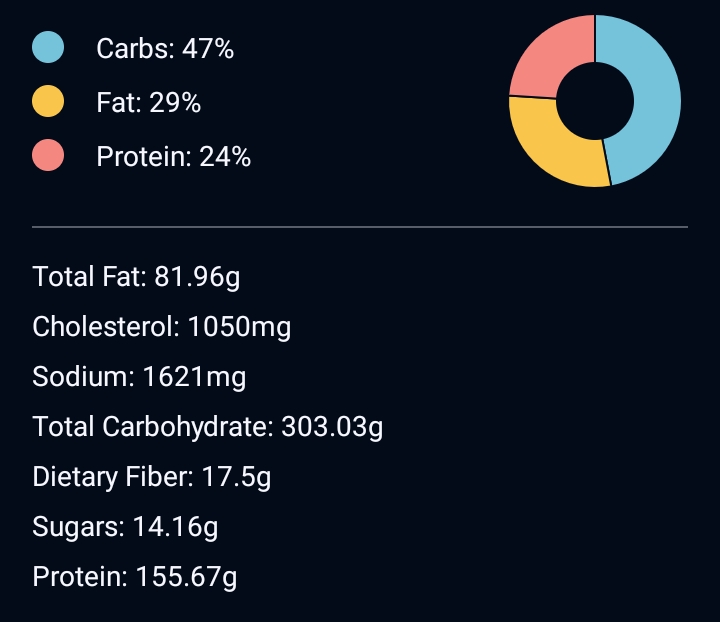Click the Sugars: 14.16g row
Image resolution: width=720 pixels, height=622 pixels.
pyautogui.click(x=125, y=527)
